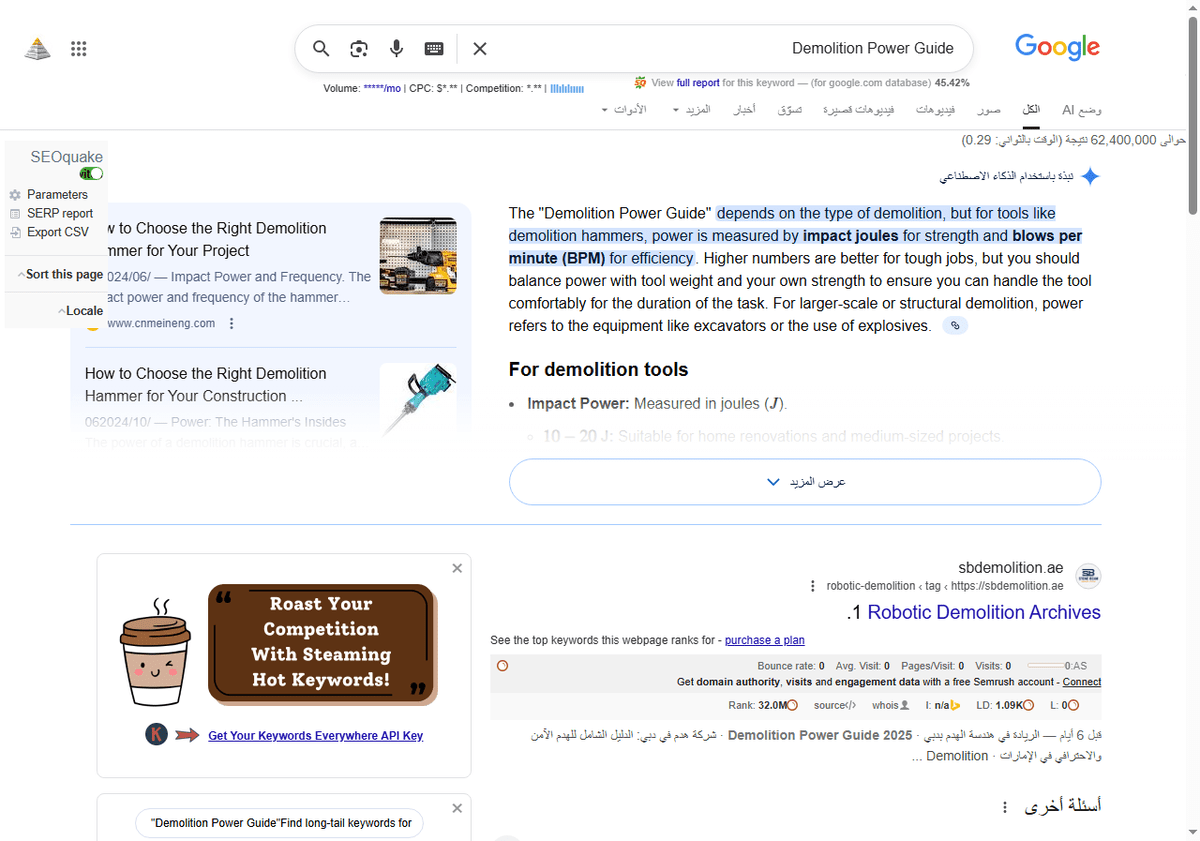Open the Robotic Demolition Archives result

tap(984, 612)
